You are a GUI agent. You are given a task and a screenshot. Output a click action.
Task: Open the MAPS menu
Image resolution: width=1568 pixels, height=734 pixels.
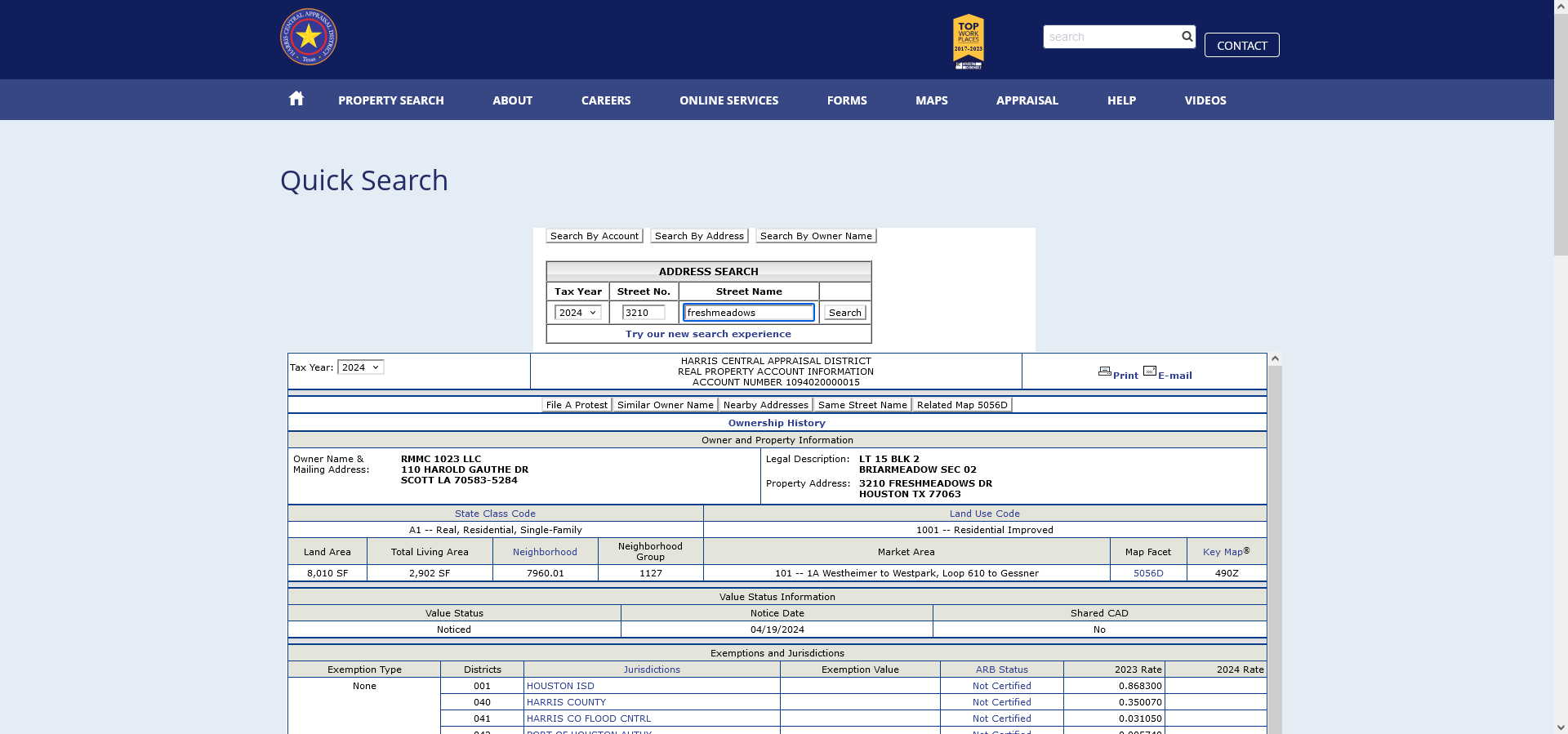point(932,100)
